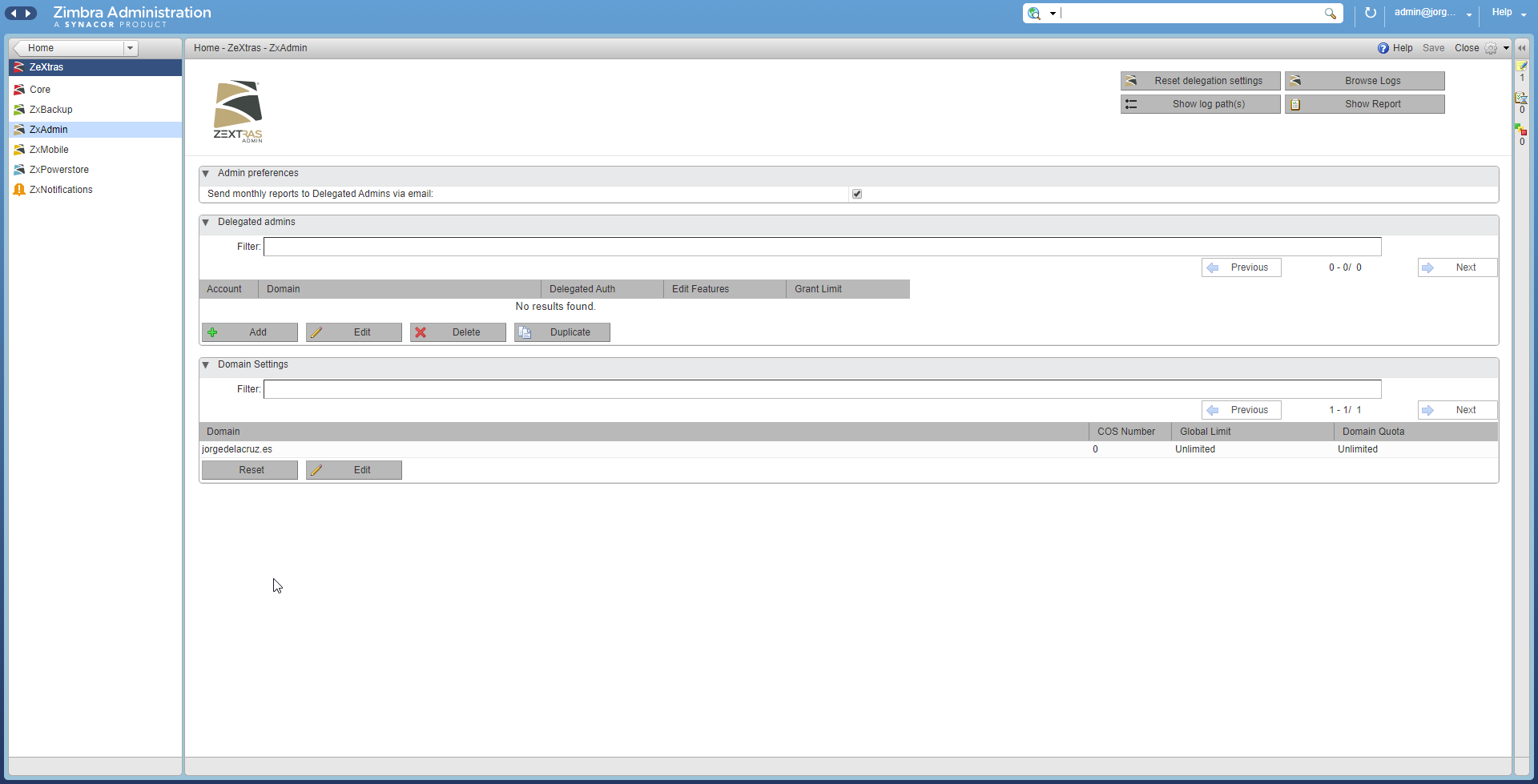The width and height of the screenshot is (1538, 784).
Task: Click the Delegated admins Filter field
Action: [823, 247]
